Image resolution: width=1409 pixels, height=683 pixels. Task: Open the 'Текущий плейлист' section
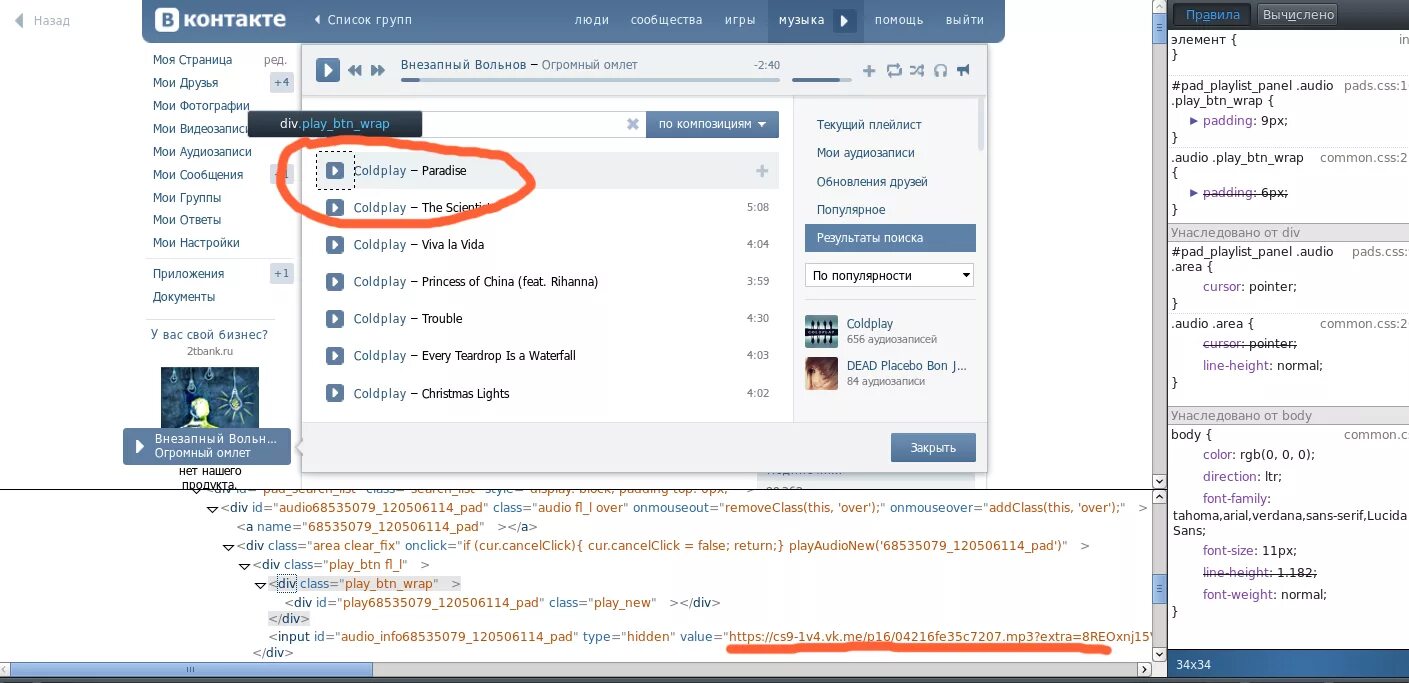tap(869, 125)
